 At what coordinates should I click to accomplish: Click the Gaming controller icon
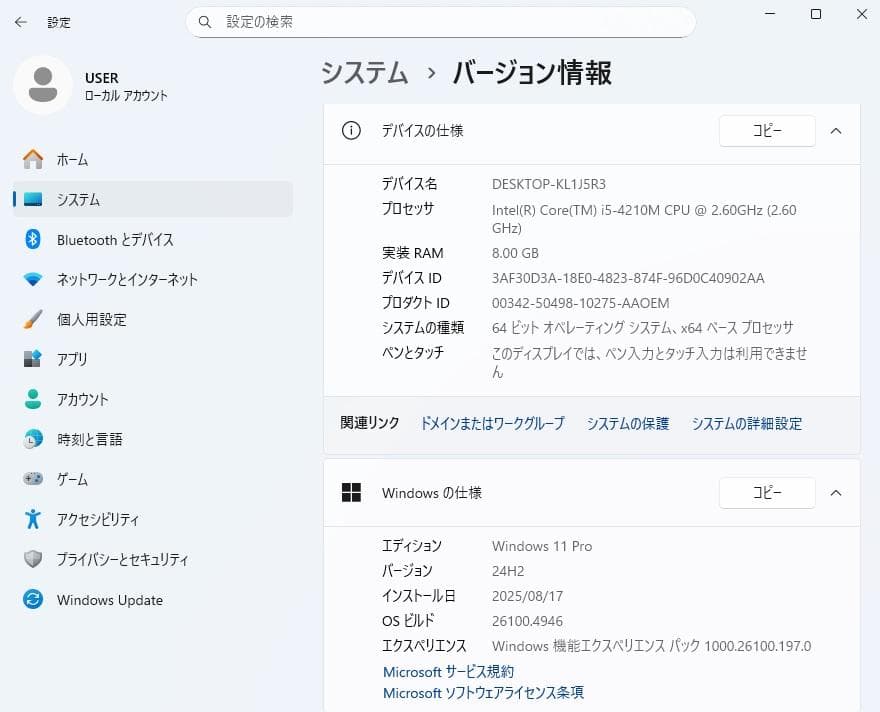click(33, 479)
